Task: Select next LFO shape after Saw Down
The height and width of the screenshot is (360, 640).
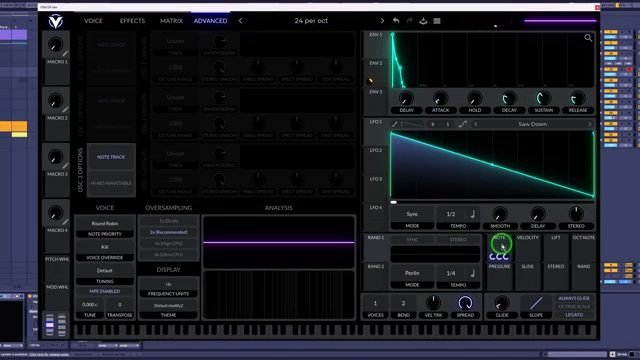Action: (x=590, y=124)
